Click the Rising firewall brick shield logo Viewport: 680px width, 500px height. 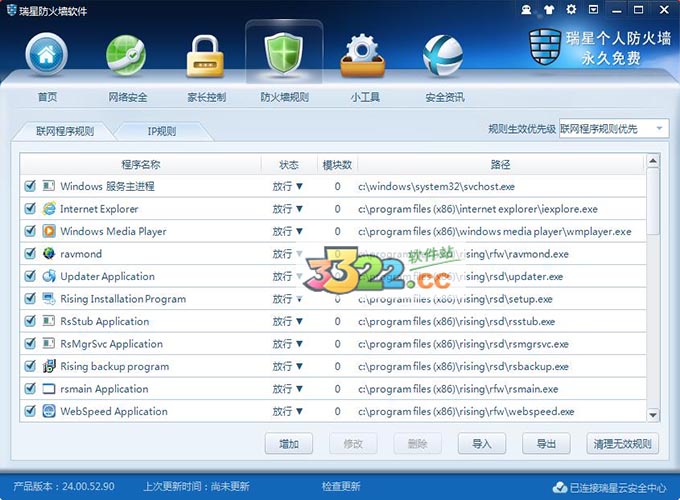[545, 47]
